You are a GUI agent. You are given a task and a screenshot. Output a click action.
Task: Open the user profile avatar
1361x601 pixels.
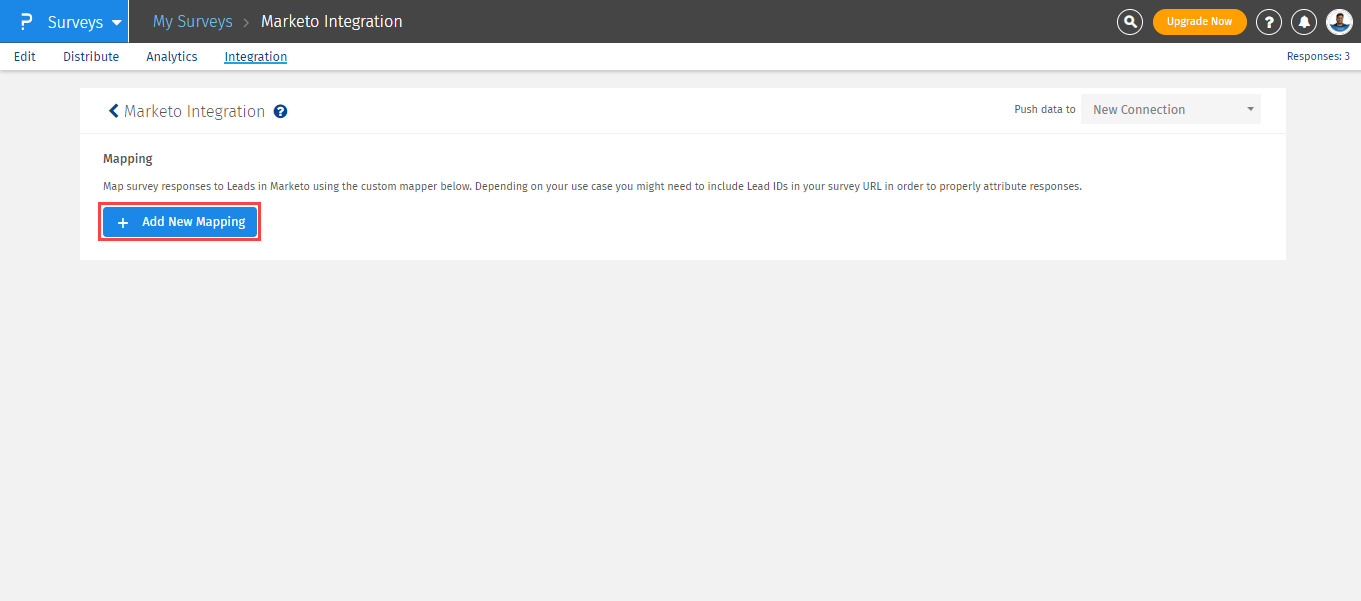pyautogui.click(x=1339, y=21)
